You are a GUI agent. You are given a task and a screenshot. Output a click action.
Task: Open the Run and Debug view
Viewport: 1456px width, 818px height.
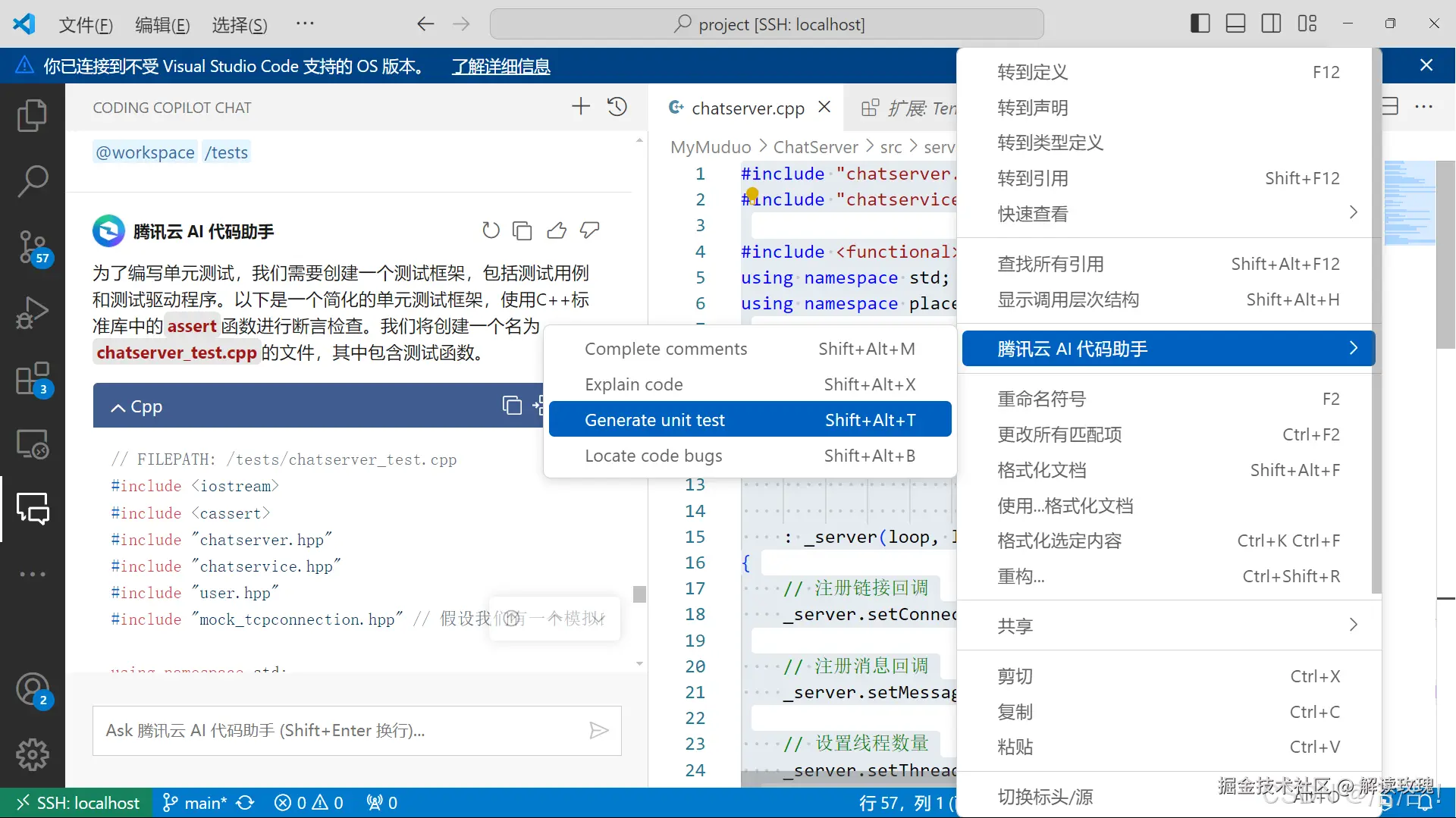[32, 312]
